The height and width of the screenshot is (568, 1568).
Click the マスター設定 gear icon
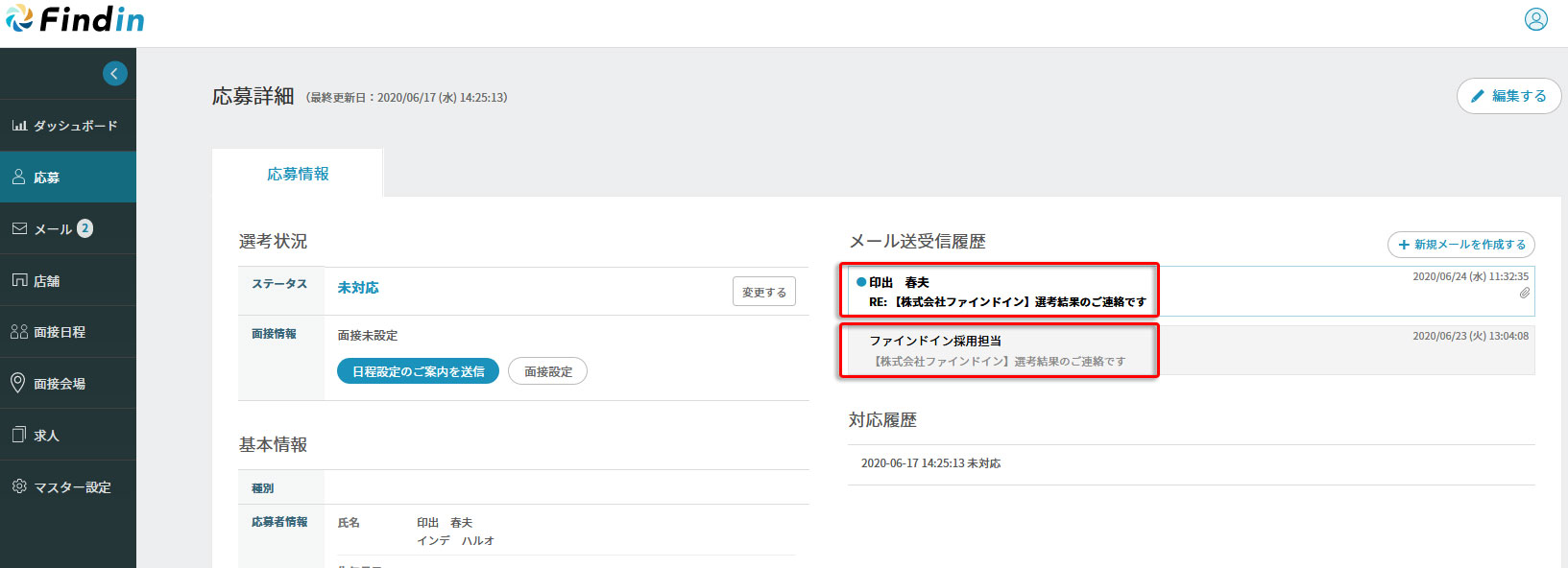[x=18, y=486]
